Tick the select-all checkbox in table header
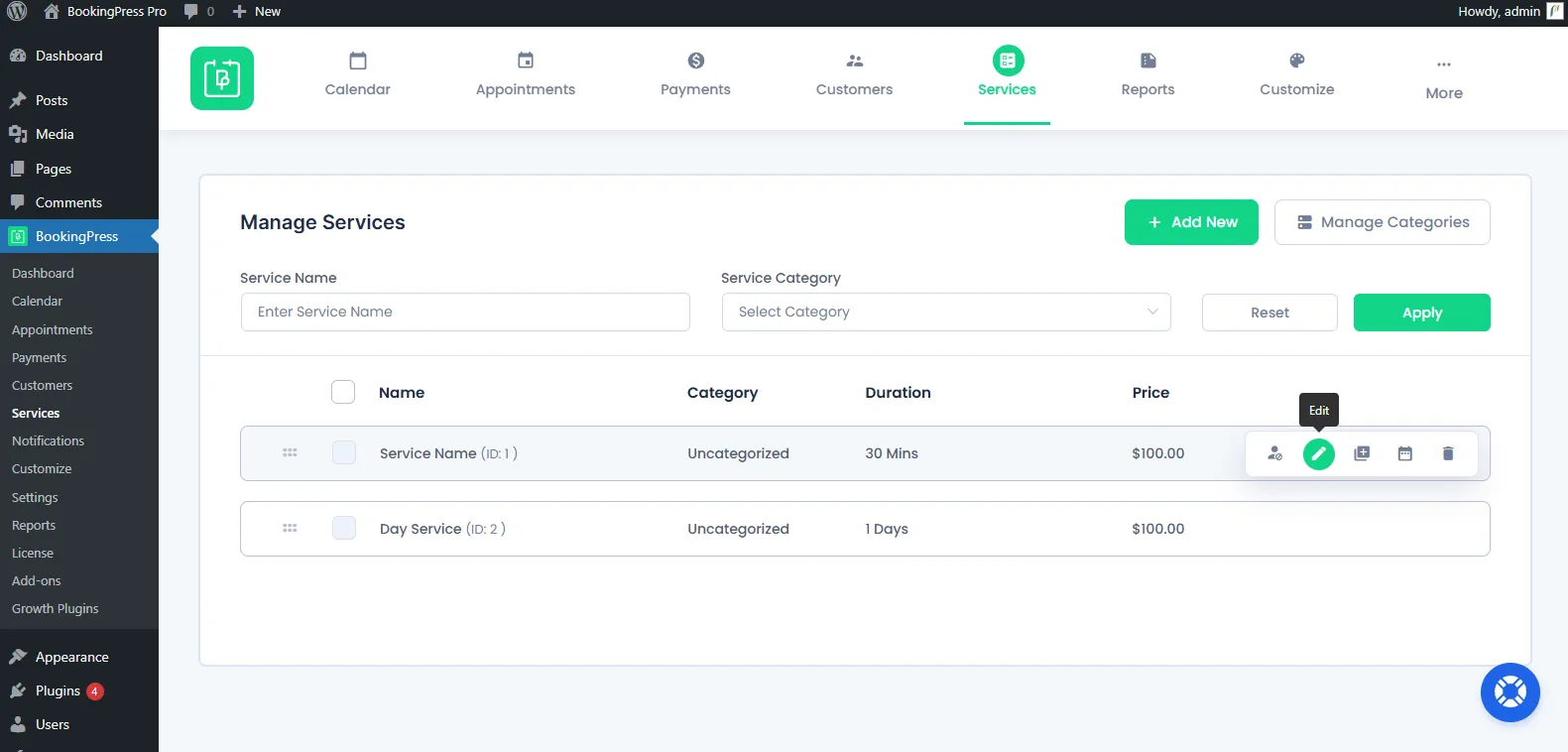The width and height of the screenshot is (1568, 752). (x=343, y=392)
